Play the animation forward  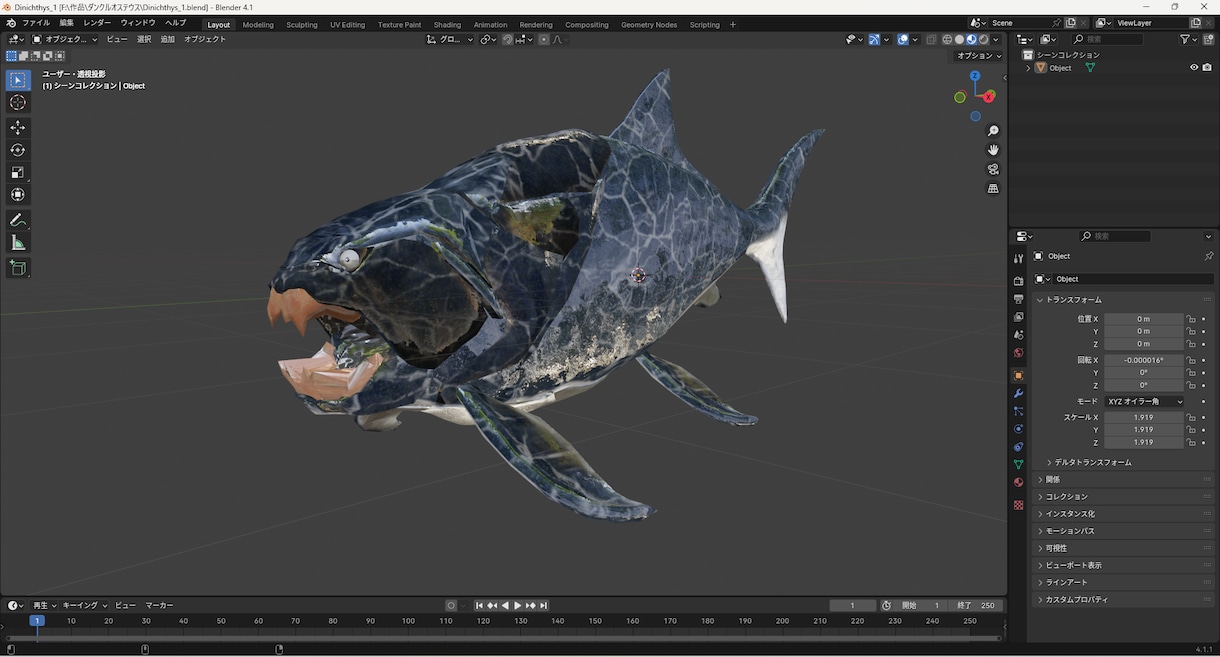click(x=517, y=605)
